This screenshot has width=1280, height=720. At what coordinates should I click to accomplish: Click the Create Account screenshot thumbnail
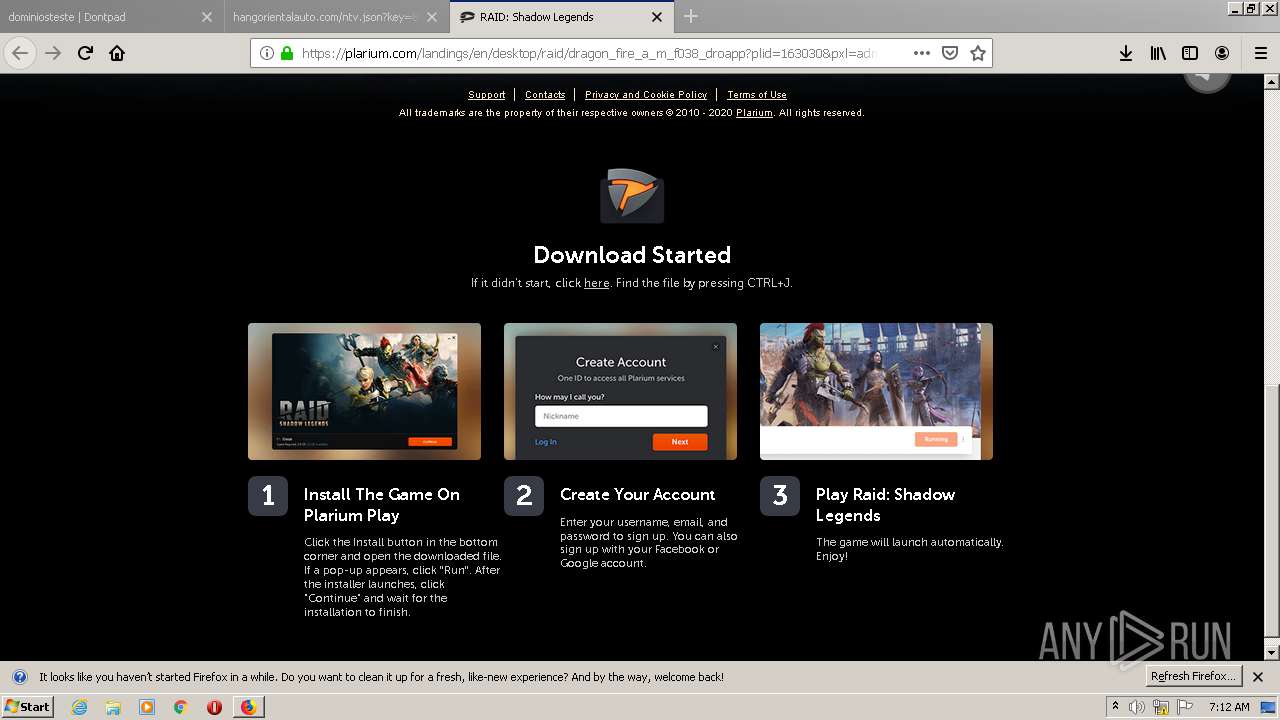click(x=620, y=391)
